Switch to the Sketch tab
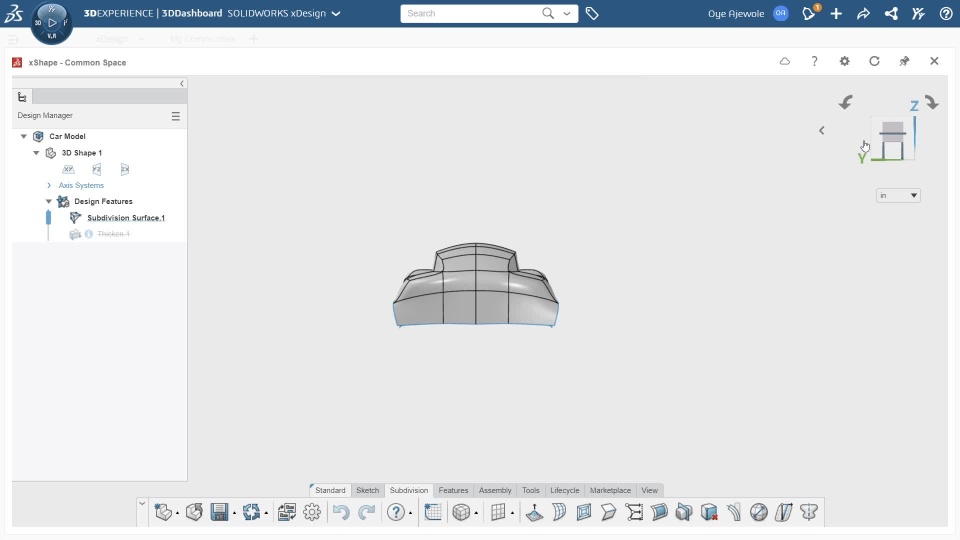Viewport: 960px width, 540px height. 368,490
